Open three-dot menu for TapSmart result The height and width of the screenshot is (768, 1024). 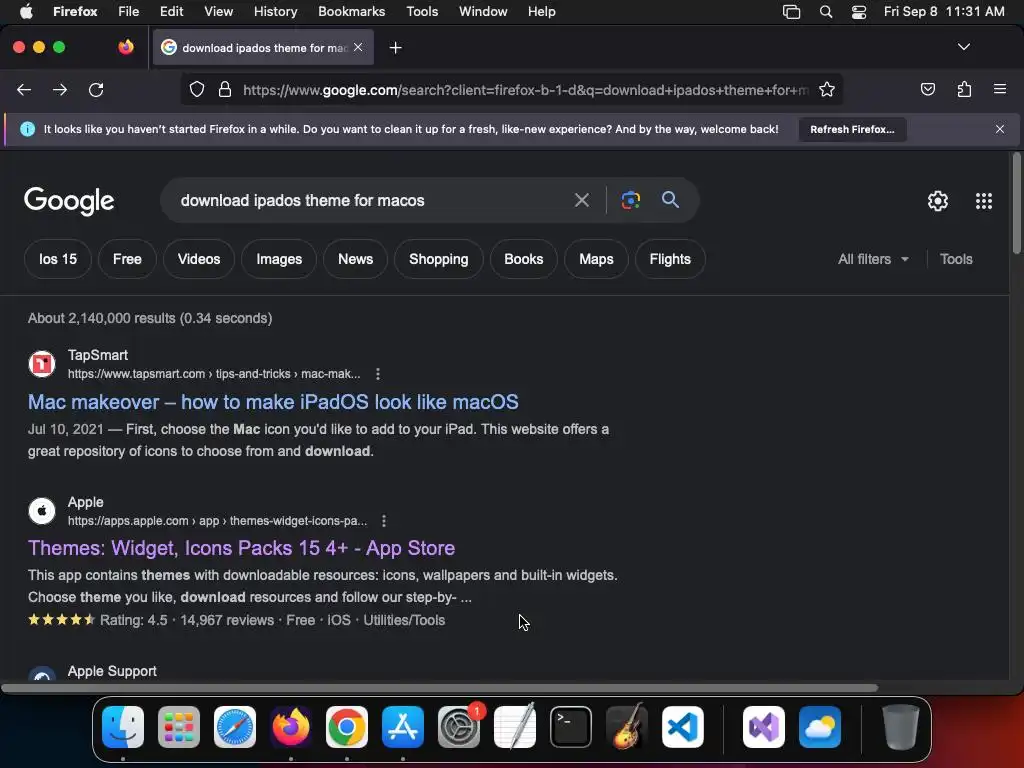[378, 374]
